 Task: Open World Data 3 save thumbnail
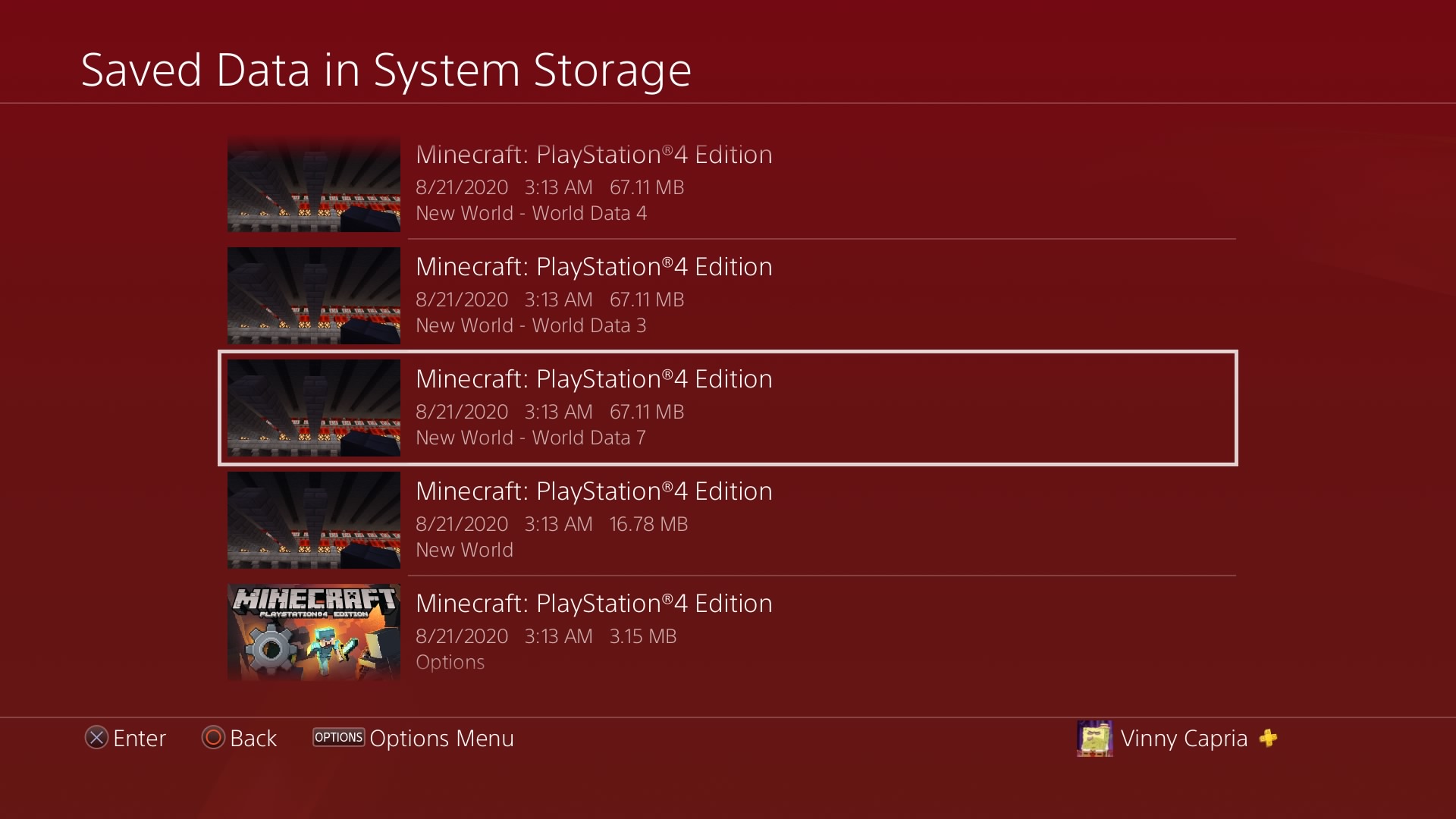click(x=314, y=296)
